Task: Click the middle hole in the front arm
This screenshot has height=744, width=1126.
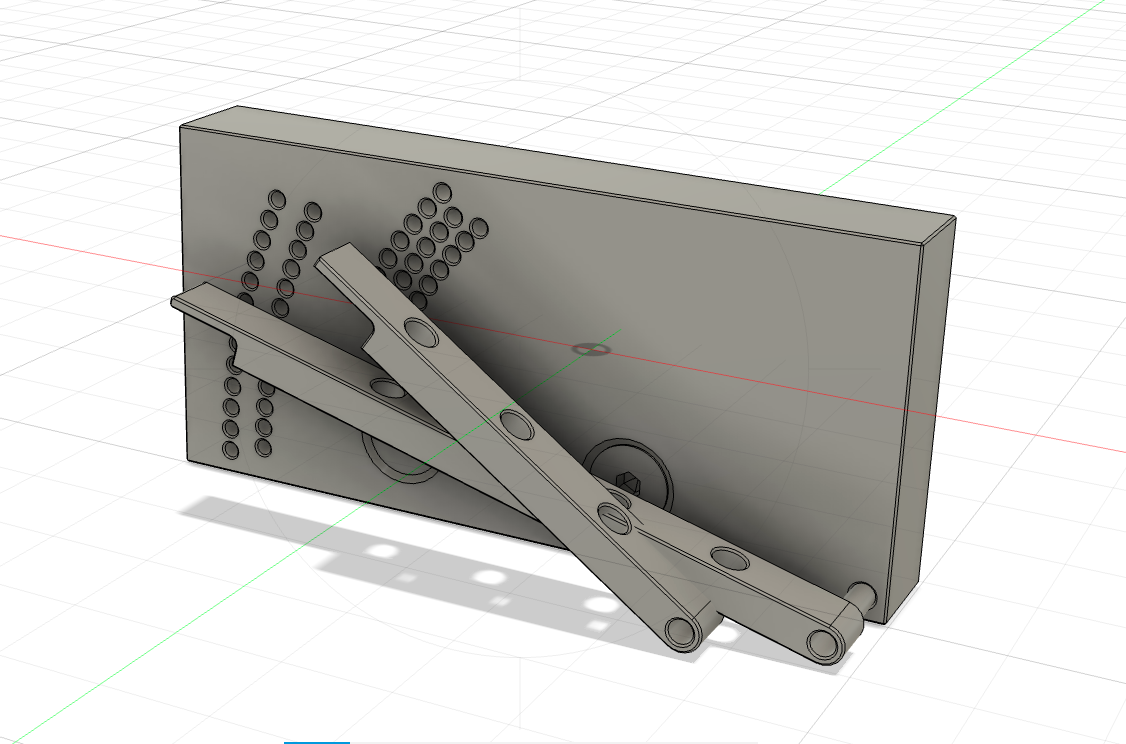Action: click(517, 424)
